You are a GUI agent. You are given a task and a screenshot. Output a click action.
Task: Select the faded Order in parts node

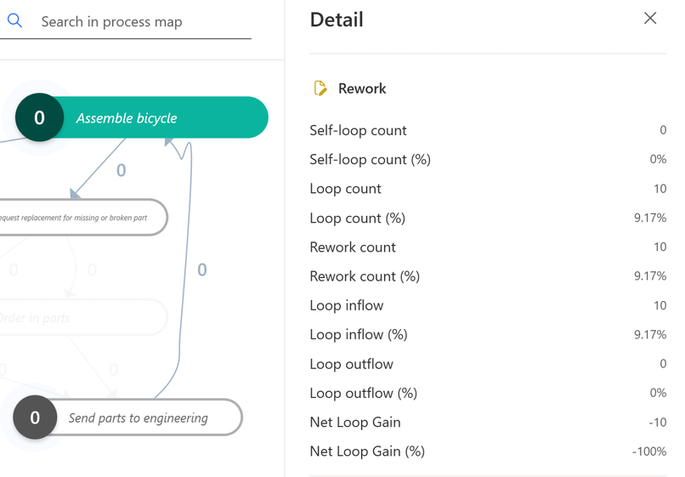point(83,318)
